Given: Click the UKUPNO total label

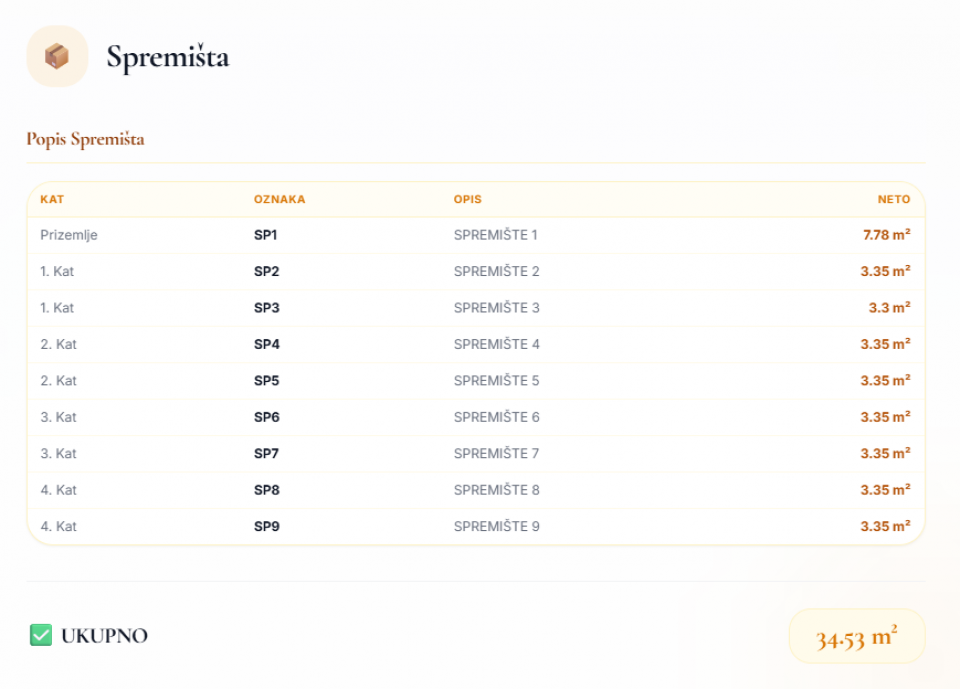Looking at the screenshot, I should coord(104,636).
